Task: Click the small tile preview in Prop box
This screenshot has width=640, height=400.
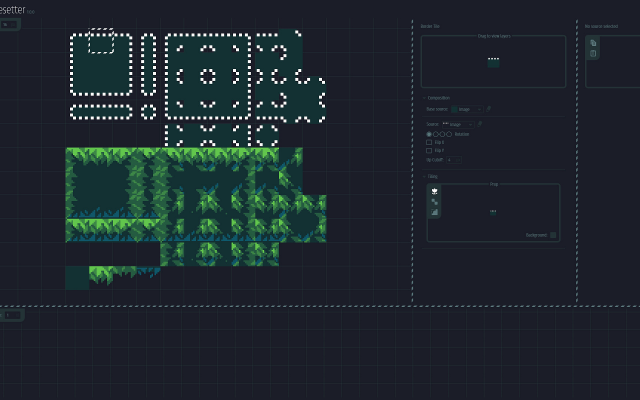Action: (493, 212)
